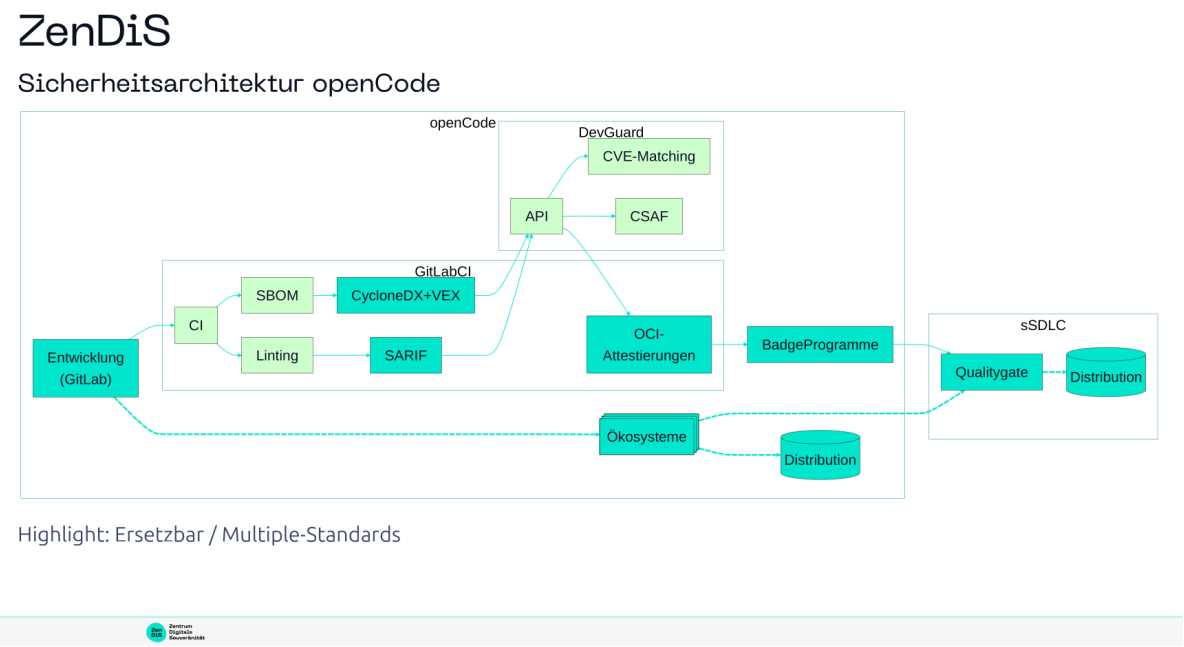
Task: Select the SBOM box
Action: (277, 296)
